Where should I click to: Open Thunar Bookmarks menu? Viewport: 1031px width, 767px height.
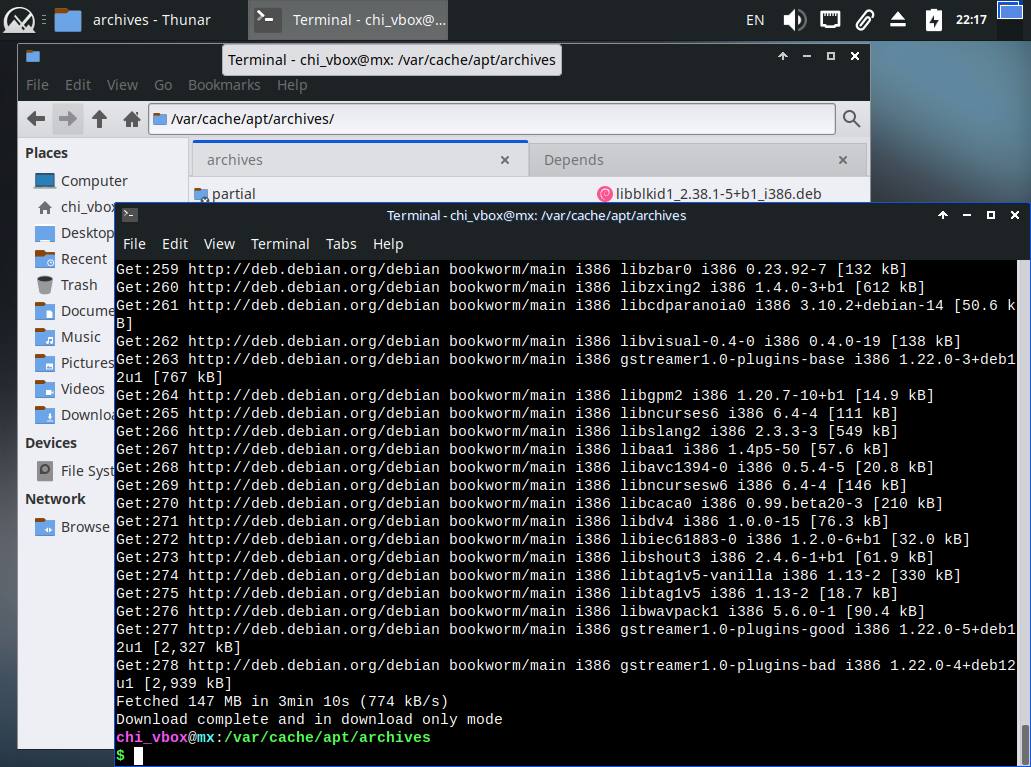click(224, 85)
